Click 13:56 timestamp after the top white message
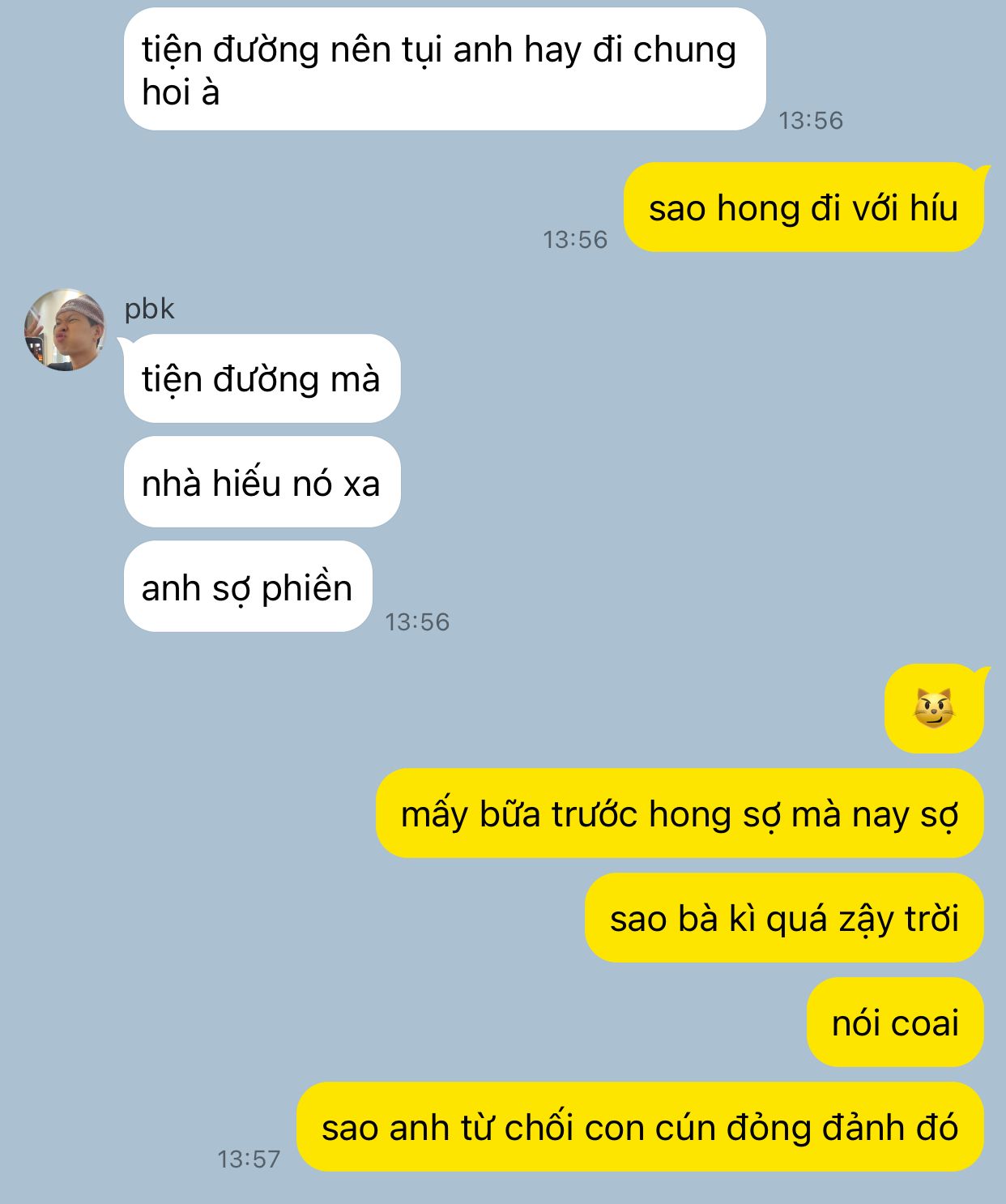The height and width of the screenshot is (1204, 1006). tap(811, 121)
